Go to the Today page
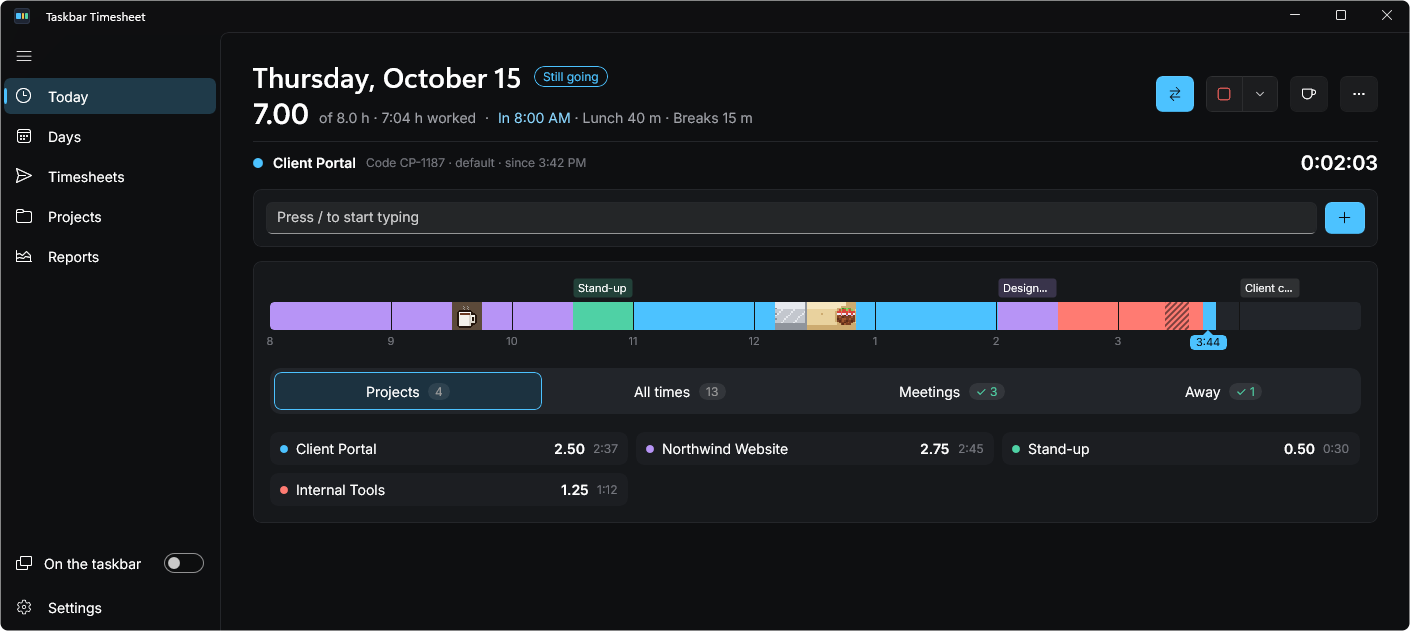Image resolution: width=1410 pixels, height=631 pixels. tap(110, 96)
